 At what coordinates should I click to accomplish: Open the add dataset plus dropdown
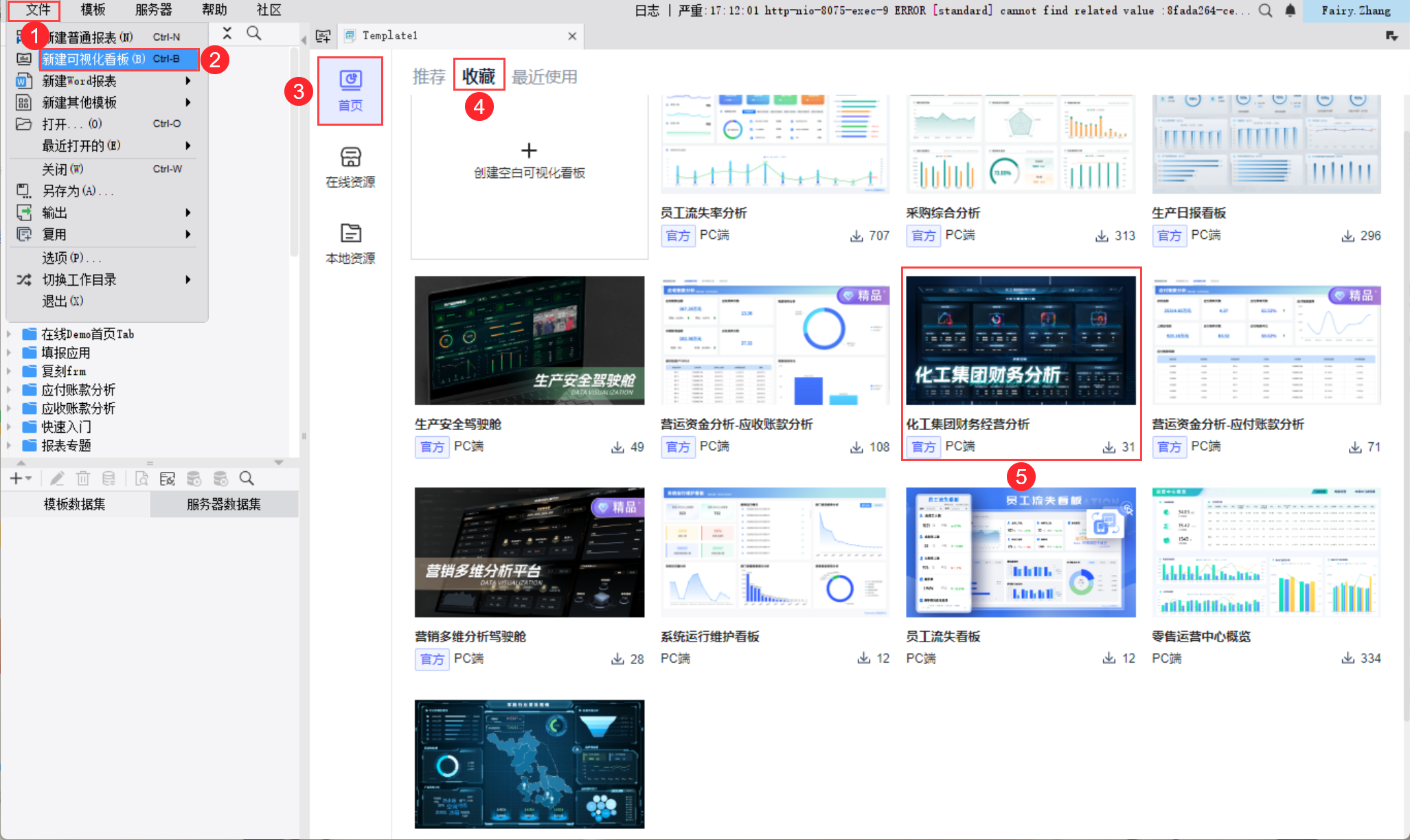tap(21, 479)
